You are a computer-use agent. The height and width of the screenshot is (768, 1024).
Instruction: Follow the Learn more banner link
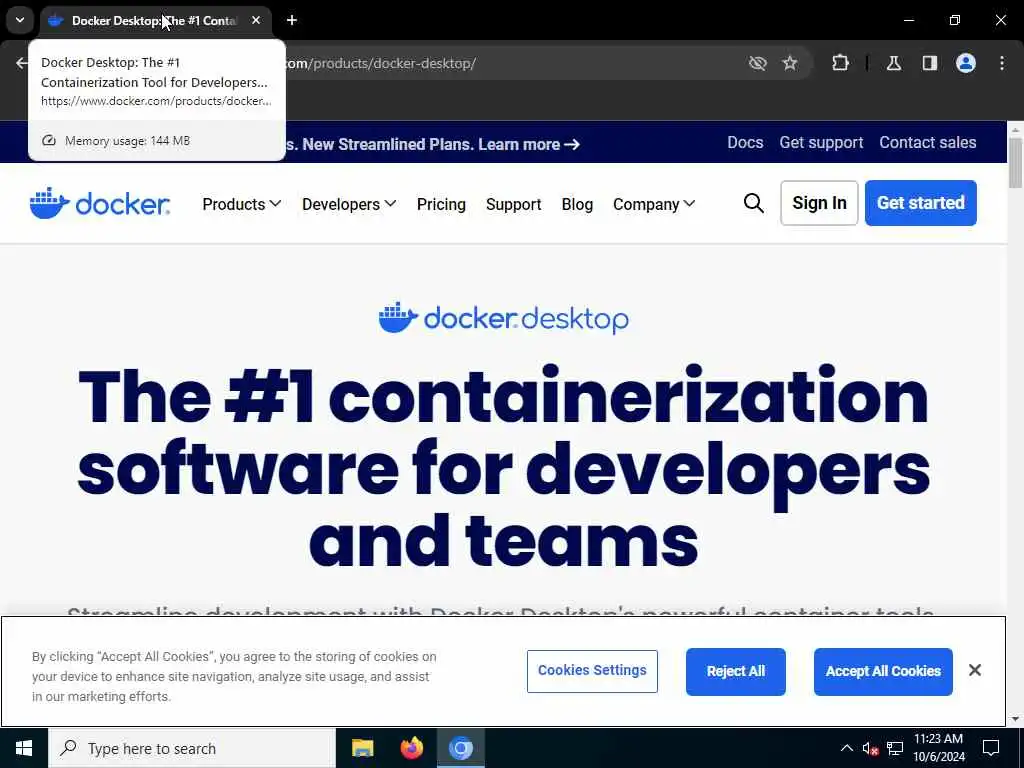pyautogui.click(x=529, y=144)
